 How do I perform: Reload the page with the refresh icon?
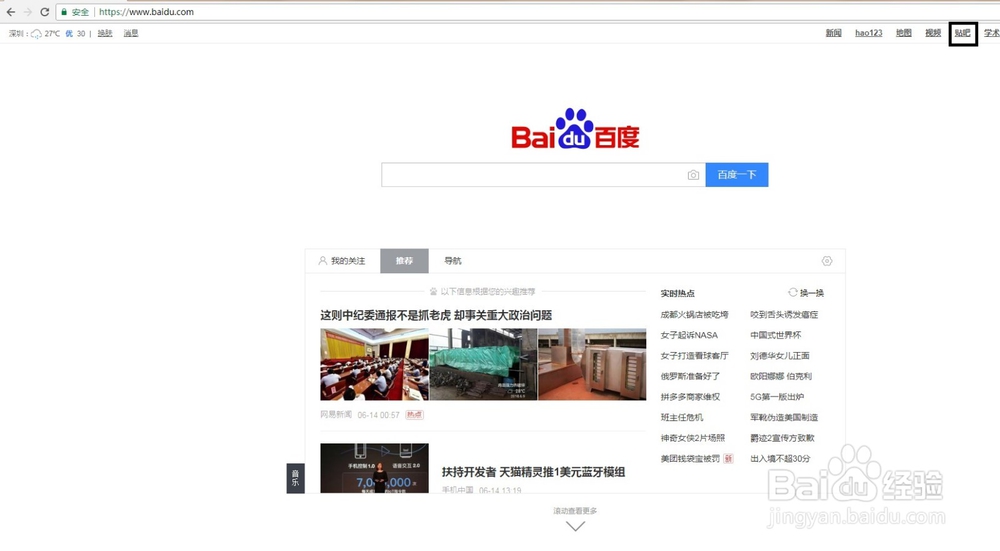coord(45,12)
